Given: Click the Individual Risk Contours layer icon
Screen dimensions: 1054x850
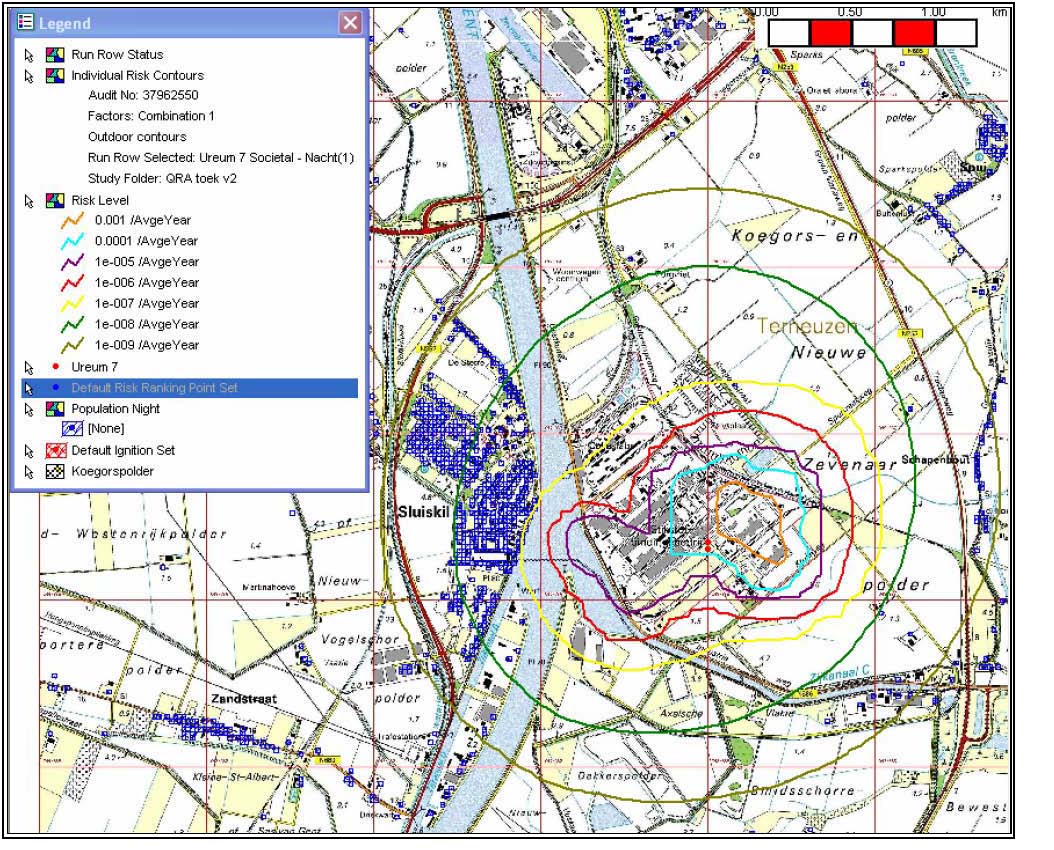Looking at the screenshot, I should (x=55, y=75).
